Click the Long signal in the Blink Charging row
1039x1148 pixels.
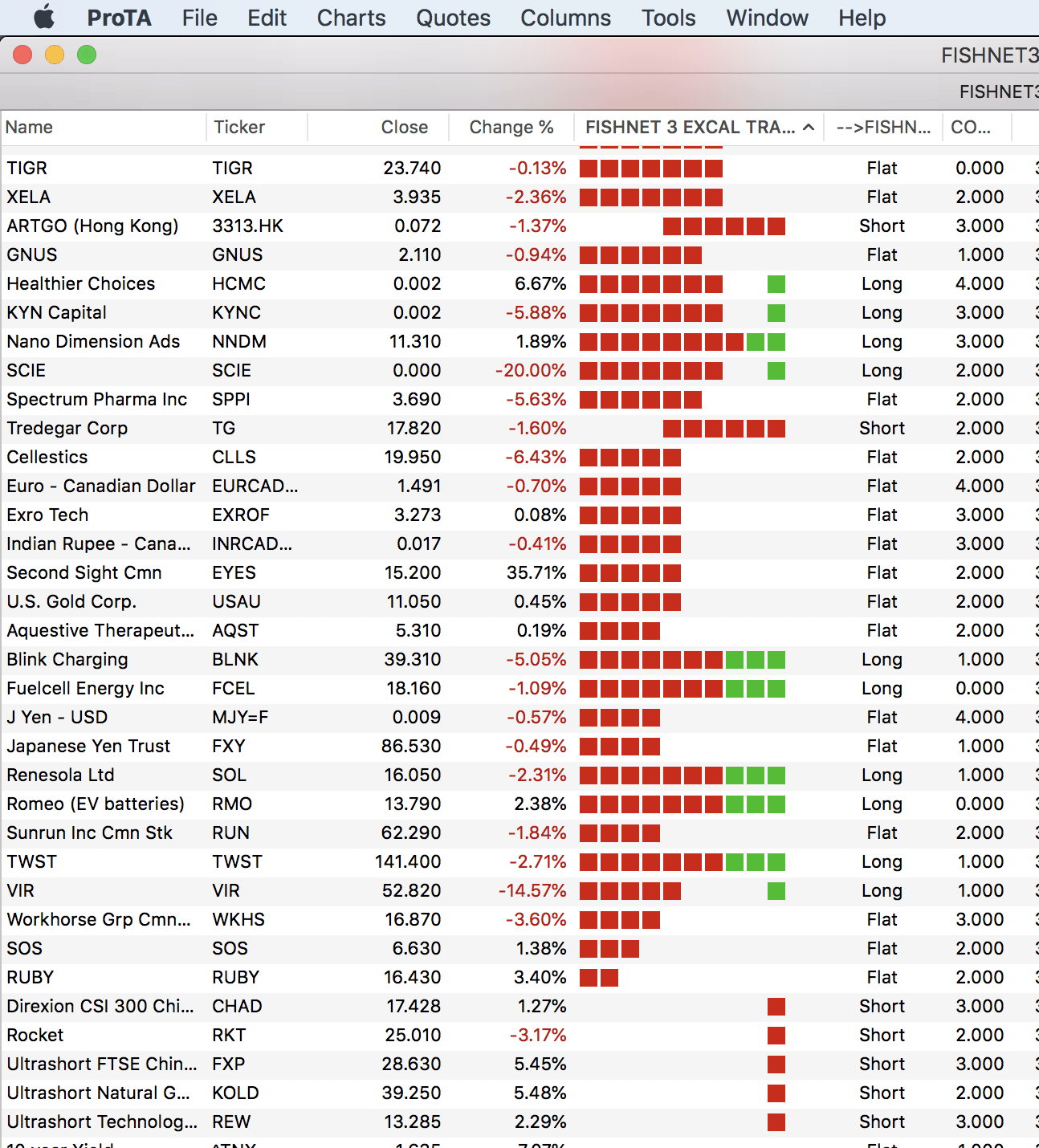(x=882, y=660)
